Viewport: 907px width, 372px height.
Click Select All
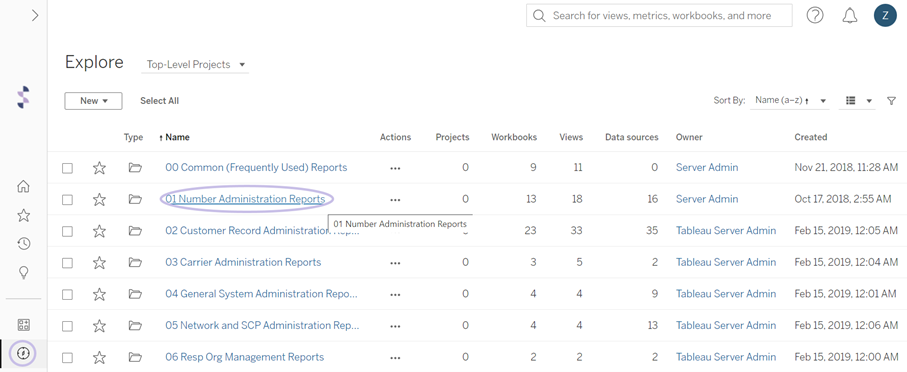pos(160,101)
